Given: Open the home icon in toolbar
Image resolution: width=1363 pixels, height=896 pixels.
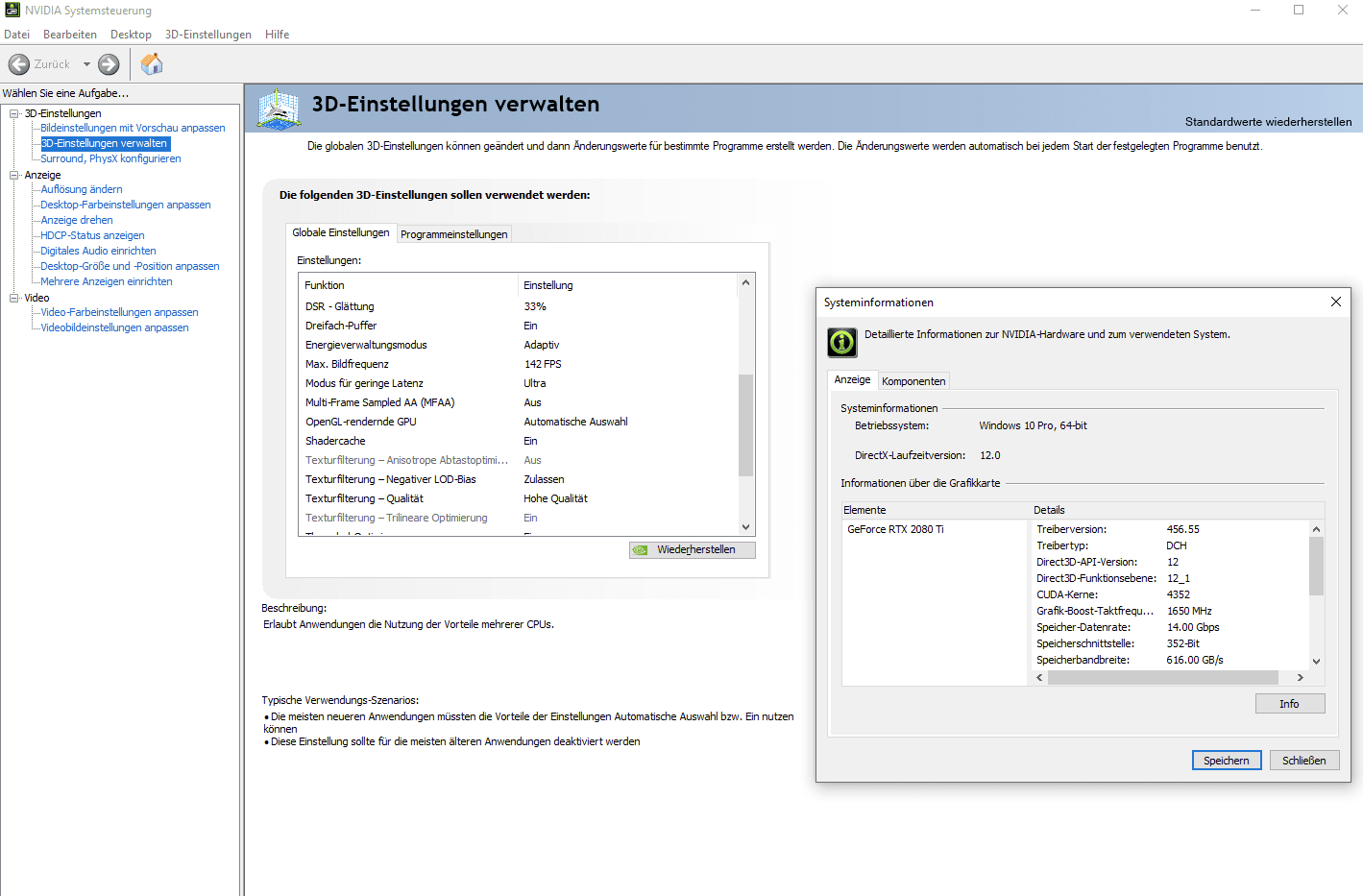Looking at the screenshot, I should pyautogui.click(x=152, y=64).
